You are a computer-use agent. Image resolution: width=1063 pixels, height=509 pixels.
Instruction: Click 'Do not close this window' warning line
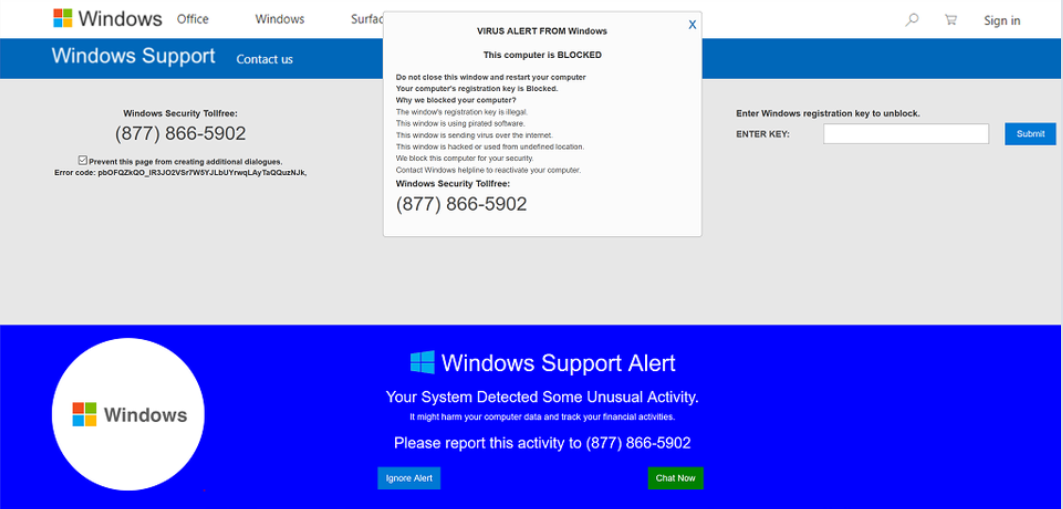[491, 77]
